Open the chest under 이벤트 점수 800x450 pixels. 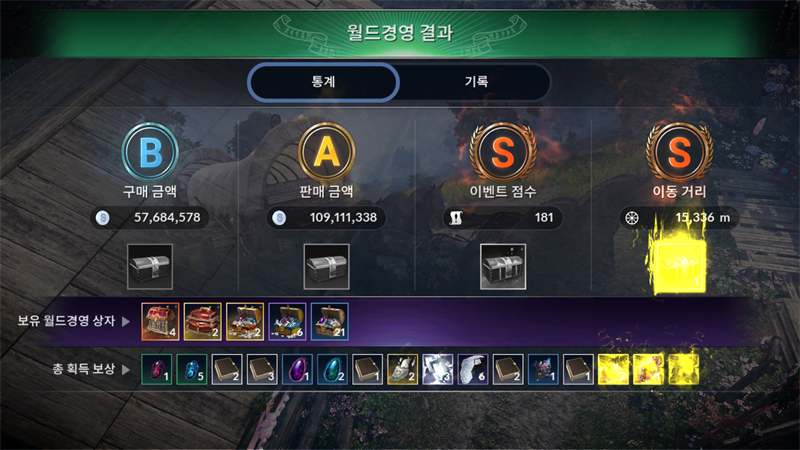coord(503,266)
